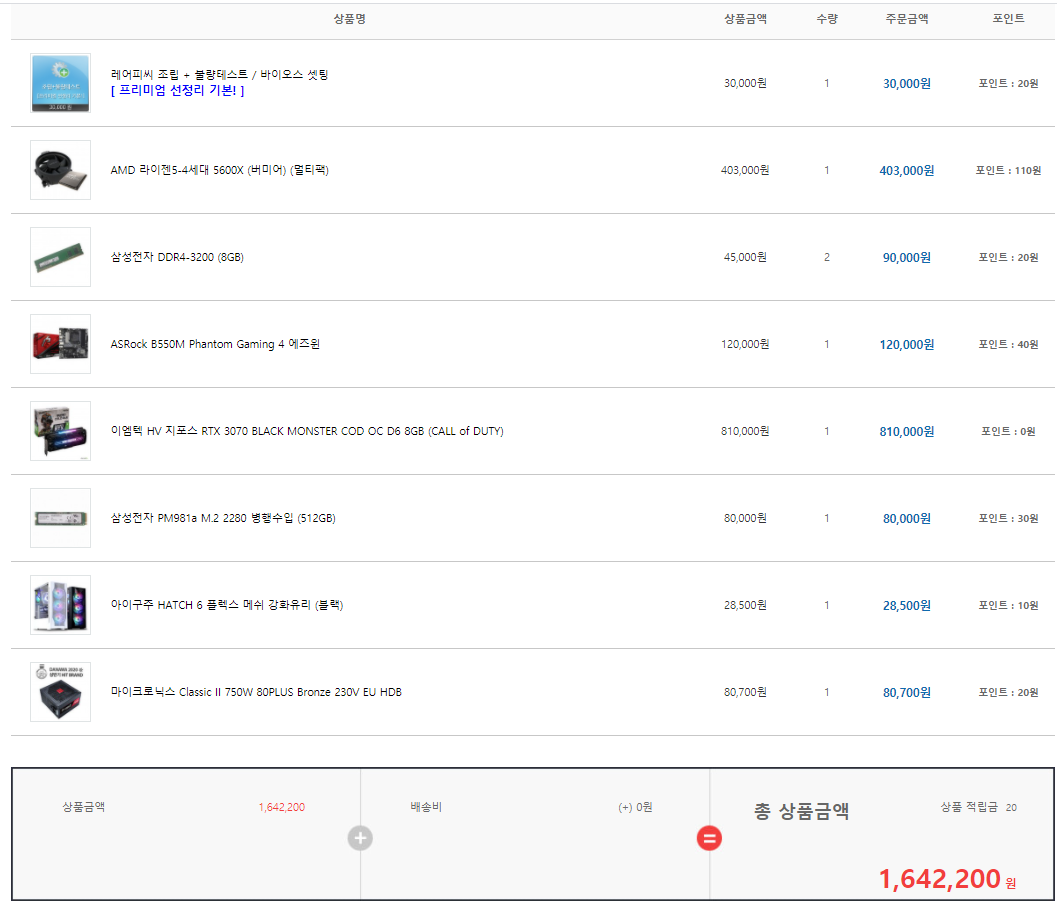Open the AMD Ryzen 5600X cooler thumbnail

pos(60,170)
